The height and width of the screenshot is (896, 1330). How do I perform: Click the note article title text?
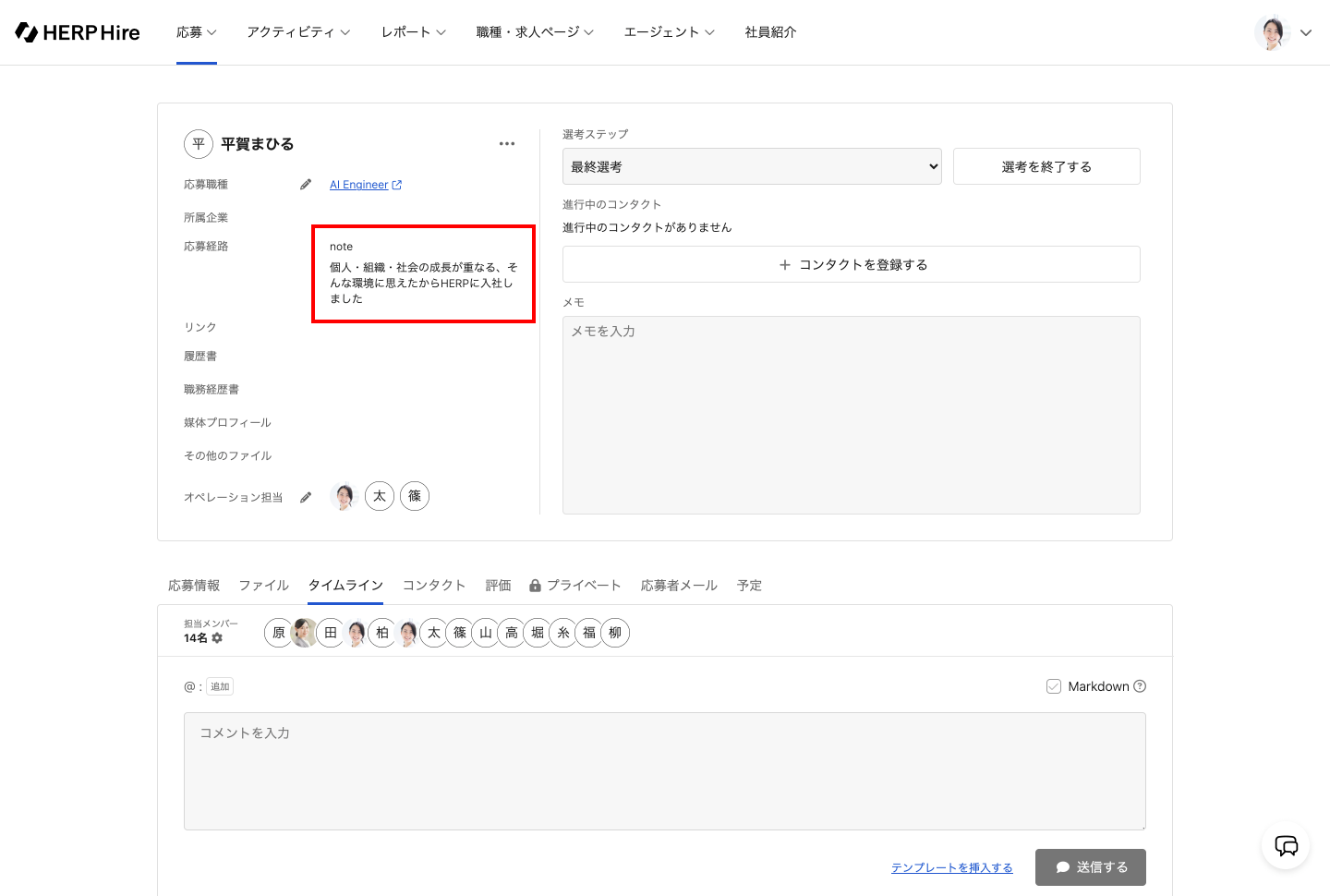tap(424, 283)
